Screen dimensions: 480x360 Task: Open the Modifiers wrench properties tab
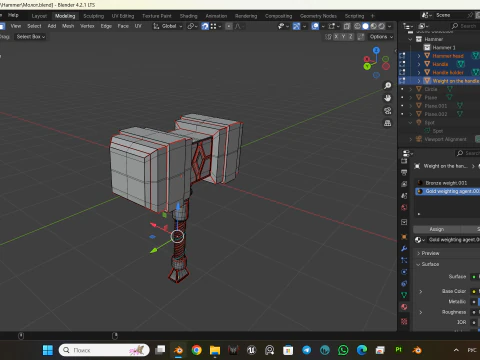click(x=404, y=249)
